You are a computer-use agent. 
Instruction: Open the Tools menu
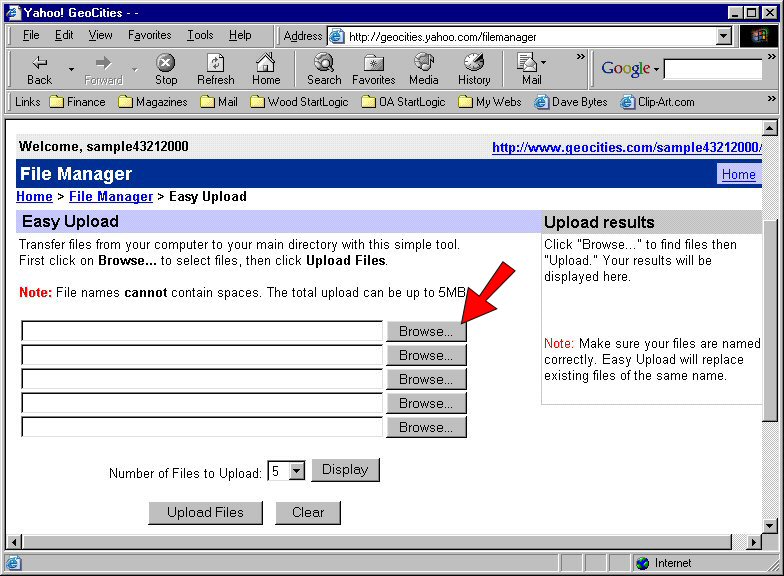click(200, 35)
